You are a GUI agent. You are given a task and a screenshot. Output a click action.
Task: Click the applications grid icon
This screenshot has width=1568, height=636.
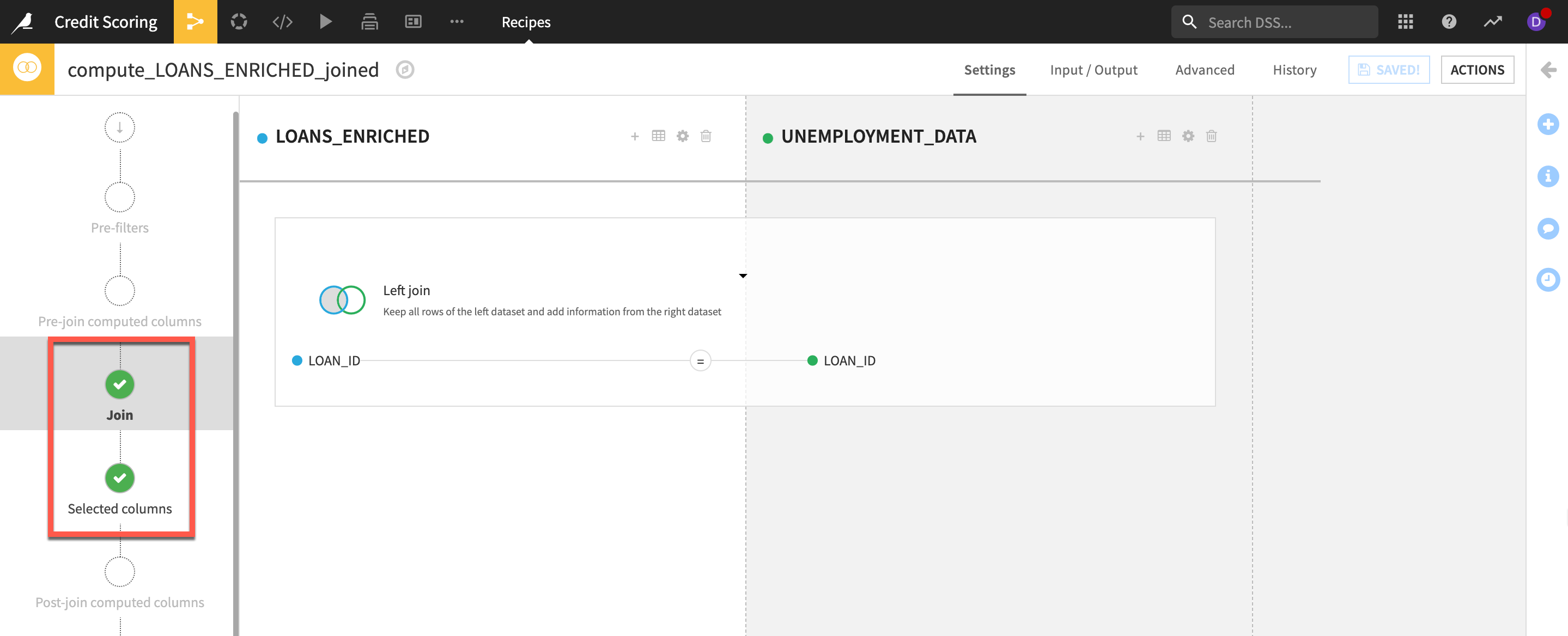1405,22
